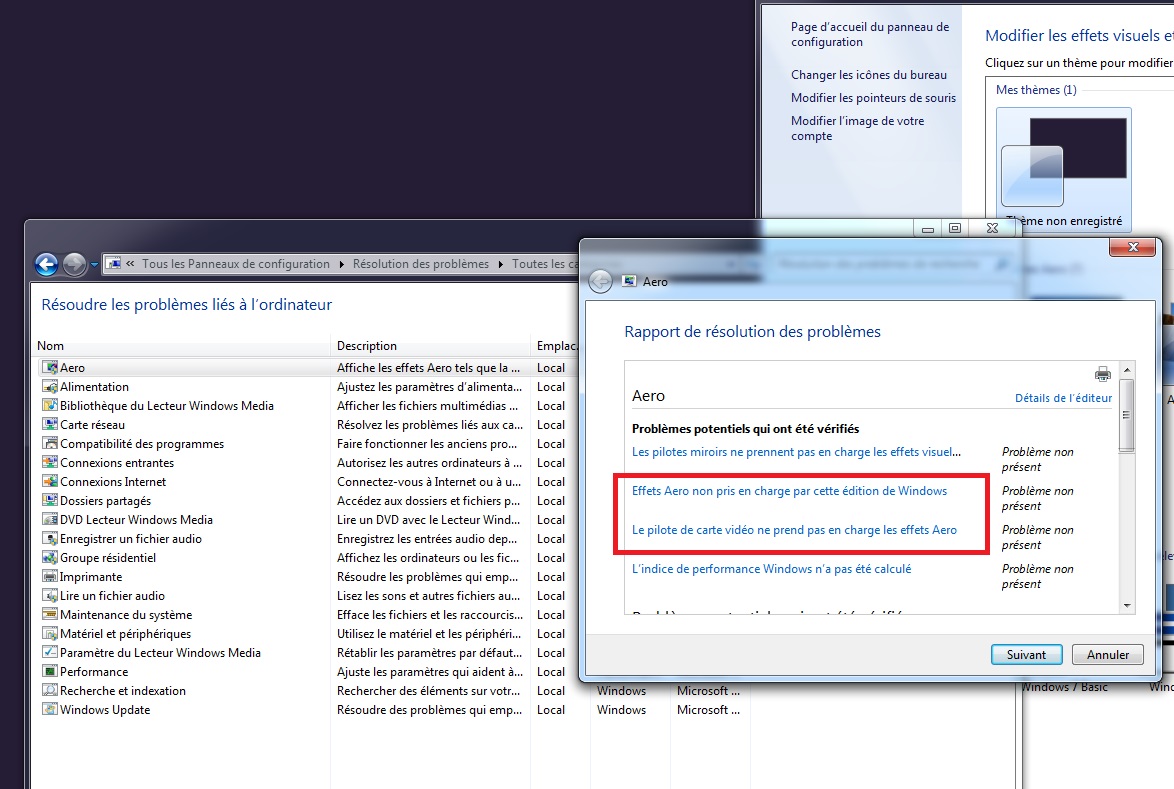Click the Suivant button
Viewport: 1174px width, 789px height.
(1027, 654)
